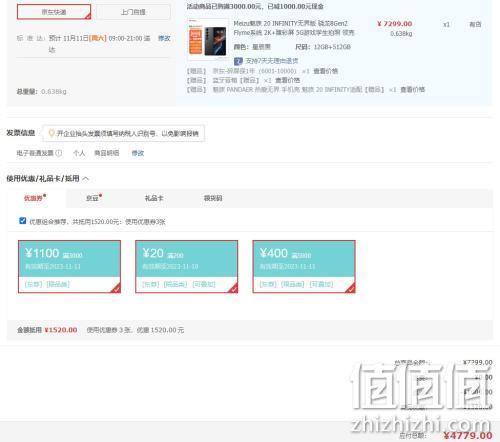500x442 pixels.
Task: Open the 礼品卡 tab
Action: click(x=154, y=198)
